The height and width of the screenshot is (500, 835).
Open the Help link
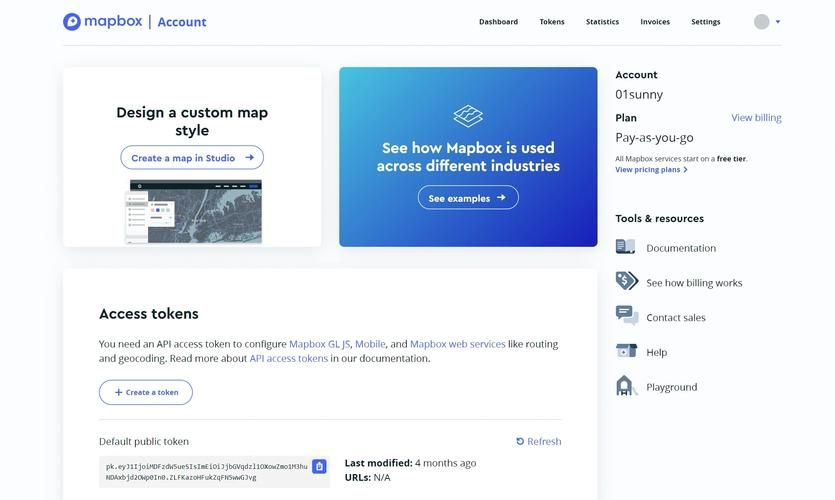pyautogui.click(x=657, y=353)
